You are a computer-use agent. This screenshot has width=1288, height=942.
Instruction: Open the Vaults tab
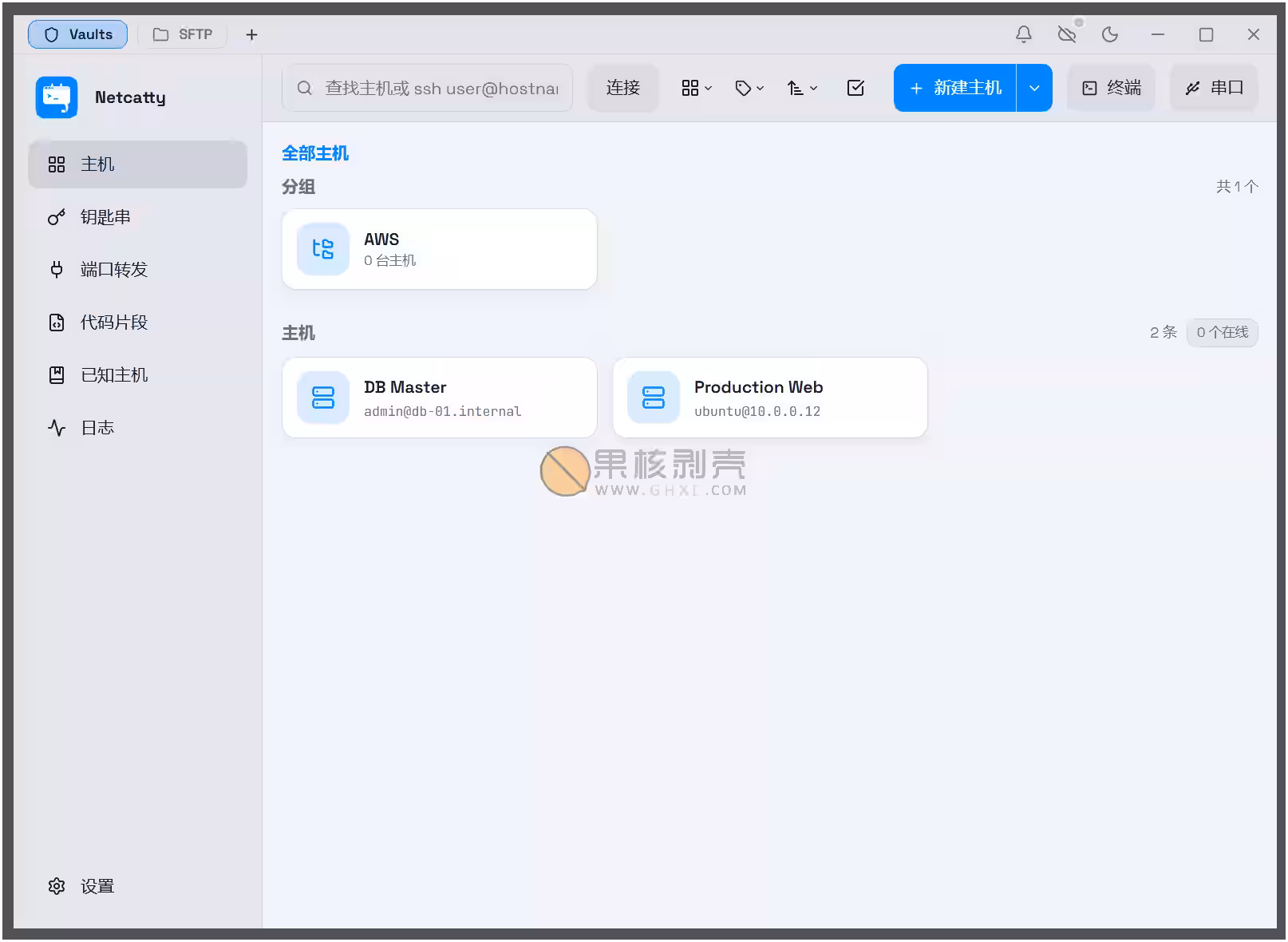coord(77,34)
